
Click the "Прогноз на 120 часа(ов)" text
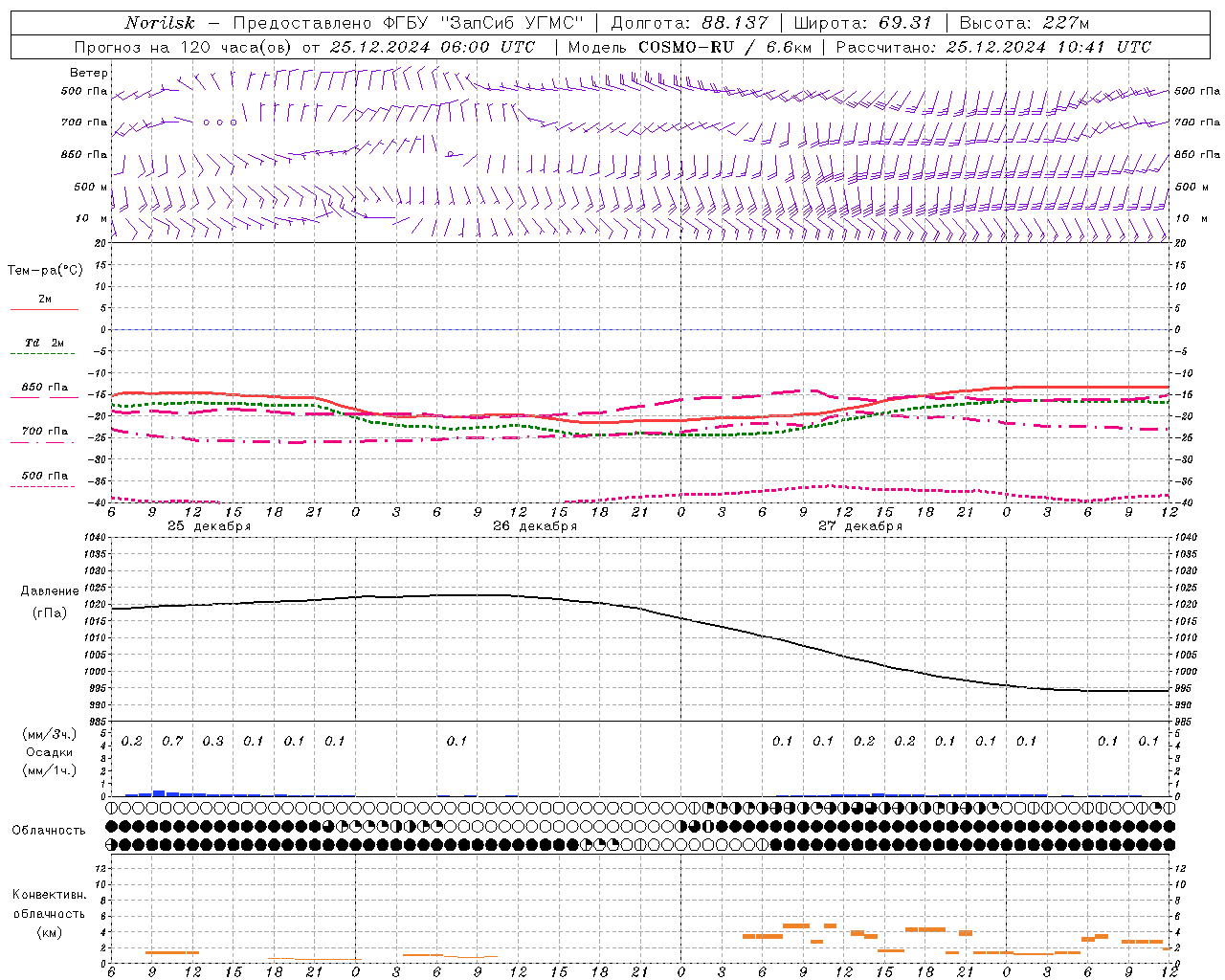[184, 47]
